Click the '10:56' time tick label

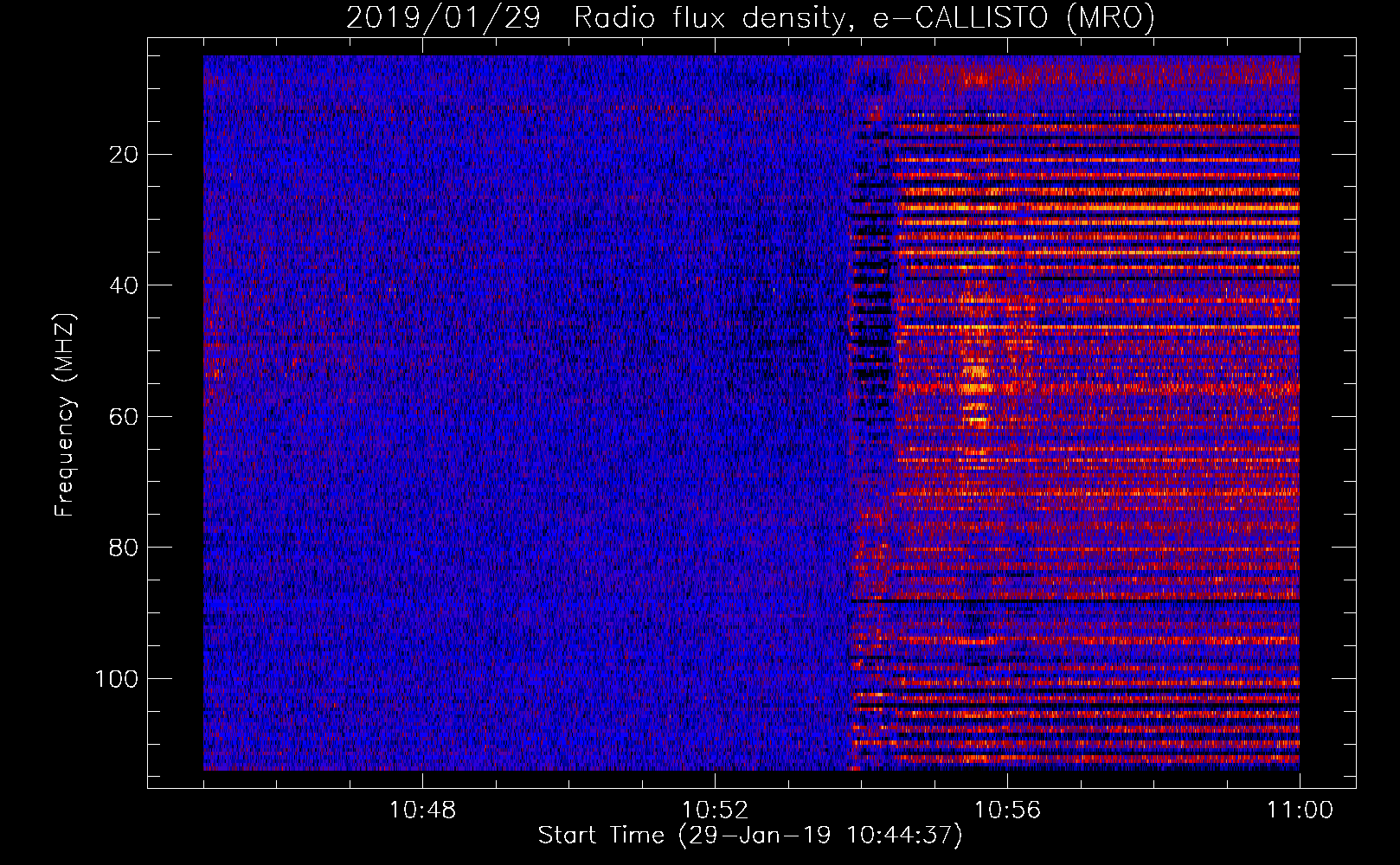(x=1007, y=811)
